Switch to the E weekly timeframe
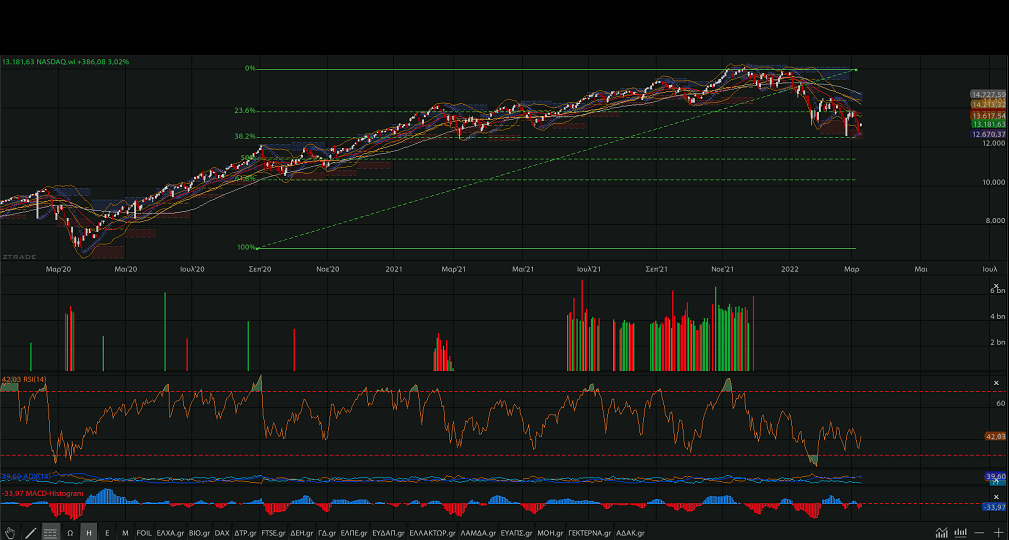The width and height of the screenshot is (1009, 540). [x=107, y=533]
